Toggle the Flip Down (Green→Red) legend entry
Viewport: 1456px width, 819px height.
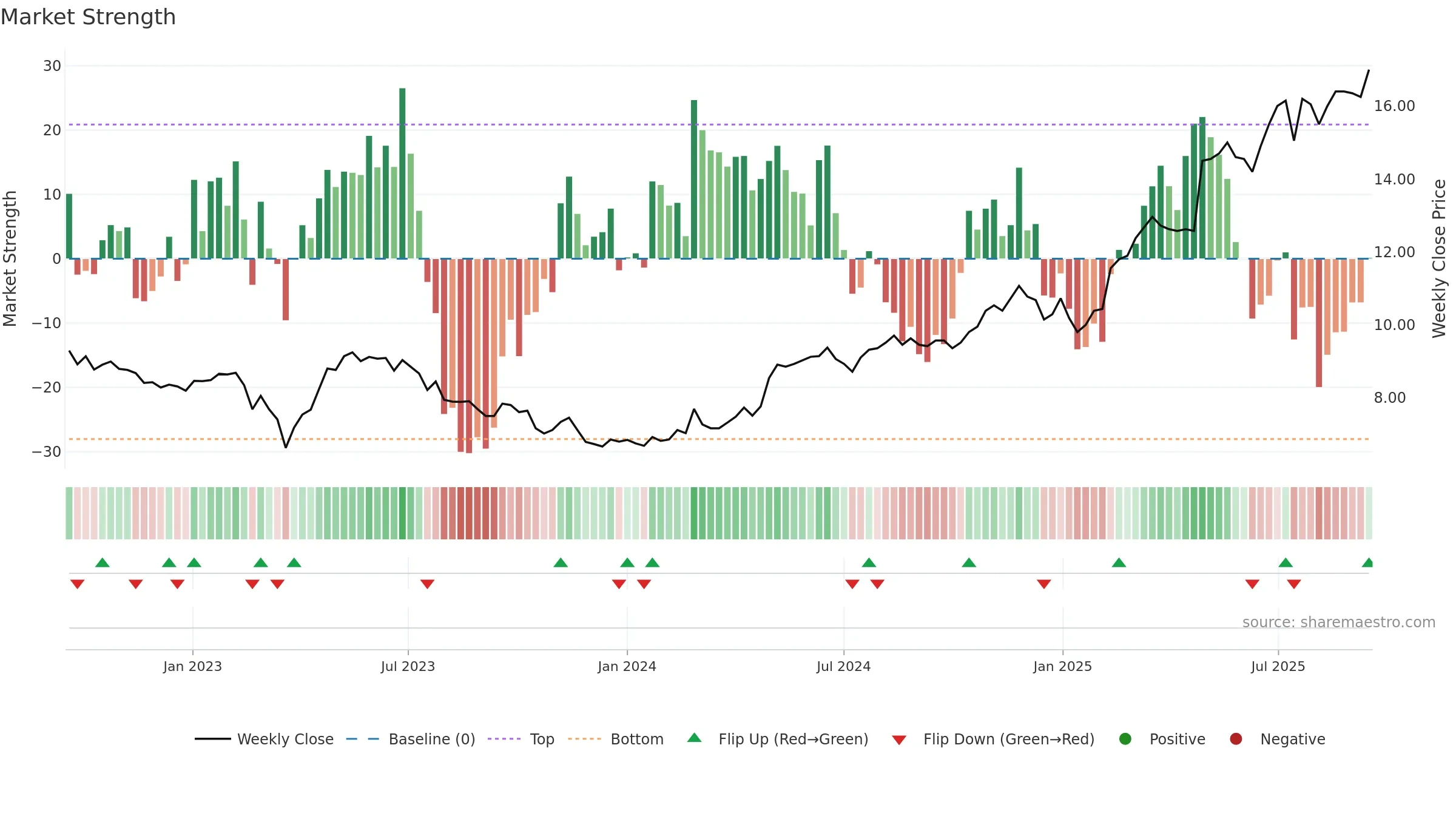[993, 739]
